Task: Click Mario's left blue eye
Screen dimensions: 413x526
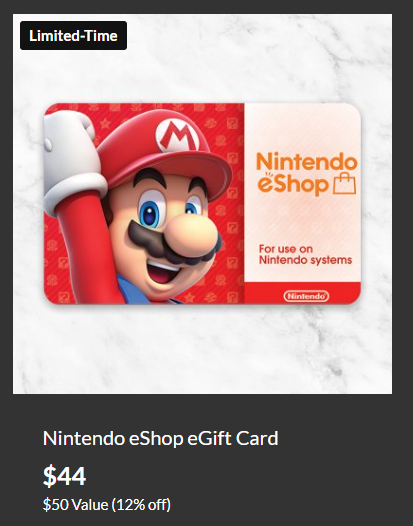Action: click(150, 213)
